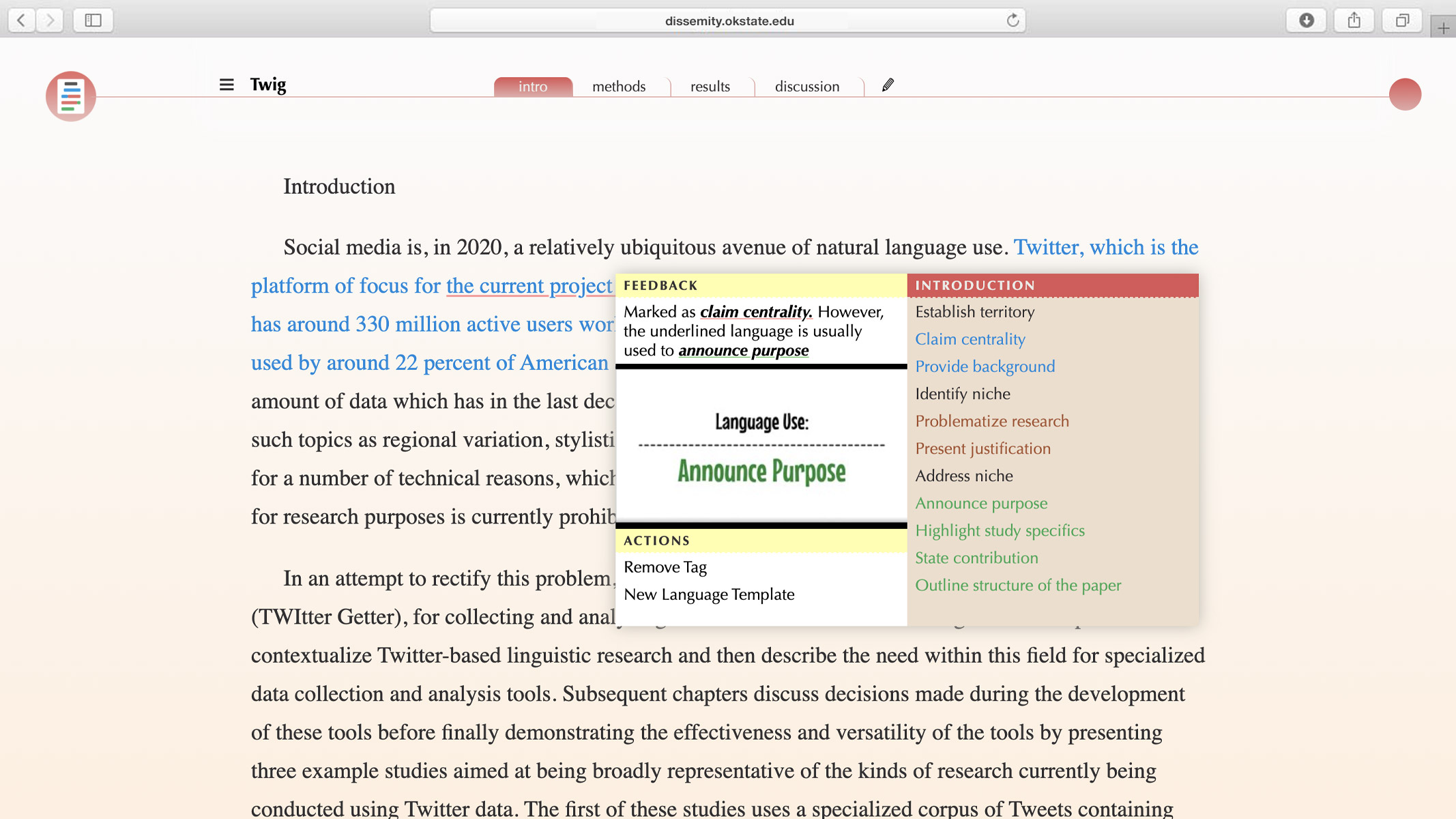The width and height of the screenshot is (1456, 819).
Task: Switch to the intro tab
Action: pyautogui.click(x=533, y=87)
